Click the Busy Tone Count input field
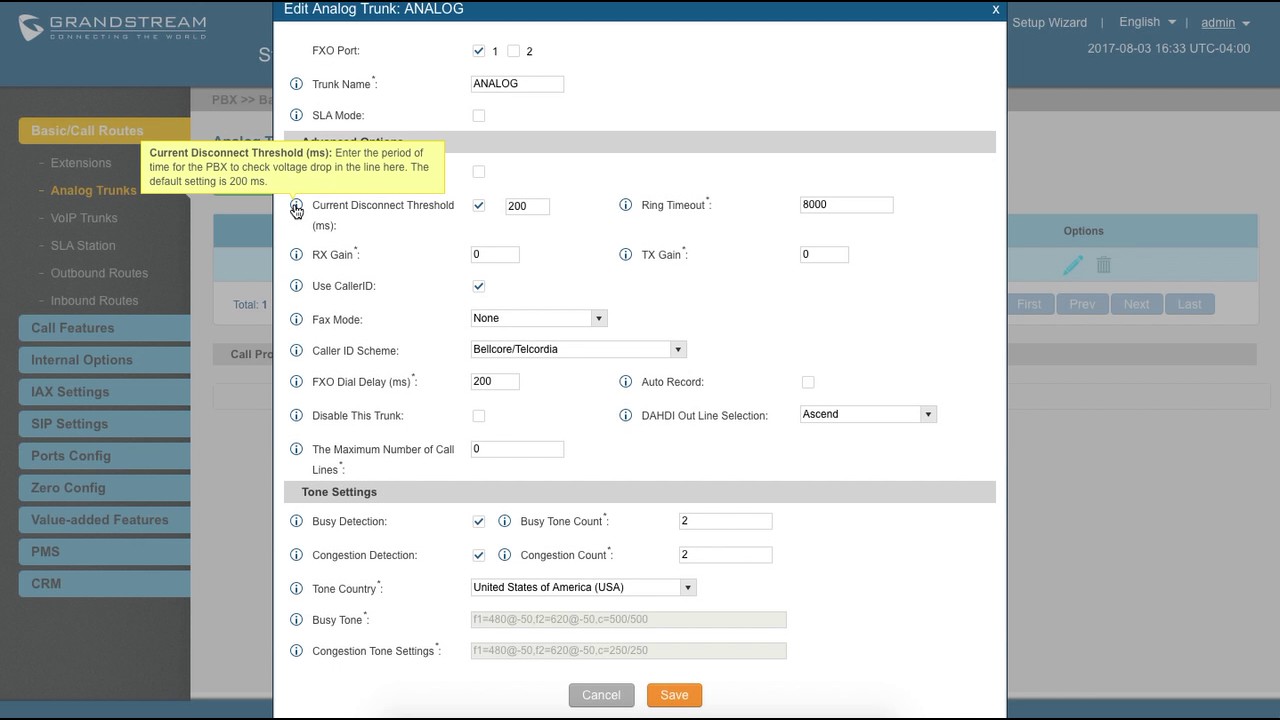The height and width of the screenshot is (720, 1280). 725,521
